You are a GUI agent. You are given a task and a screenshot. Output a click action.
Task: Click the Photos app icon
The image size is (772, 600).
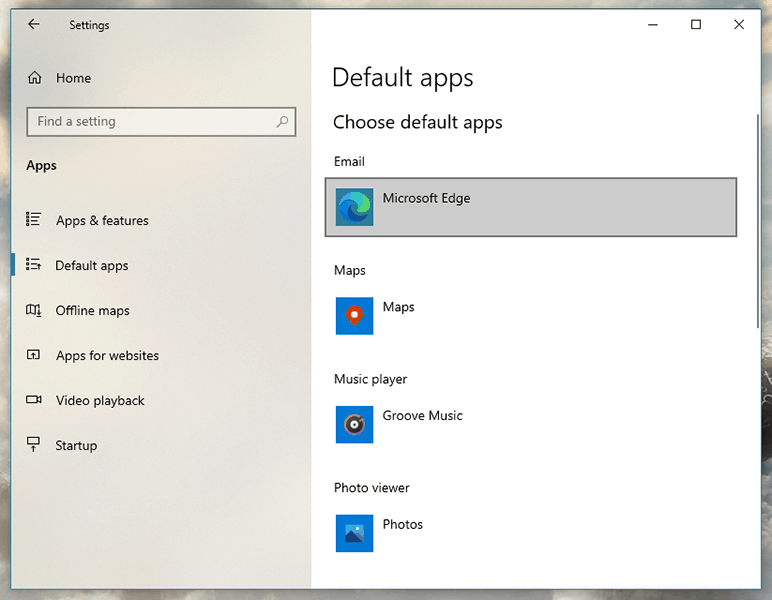click(x=354, y=534)
